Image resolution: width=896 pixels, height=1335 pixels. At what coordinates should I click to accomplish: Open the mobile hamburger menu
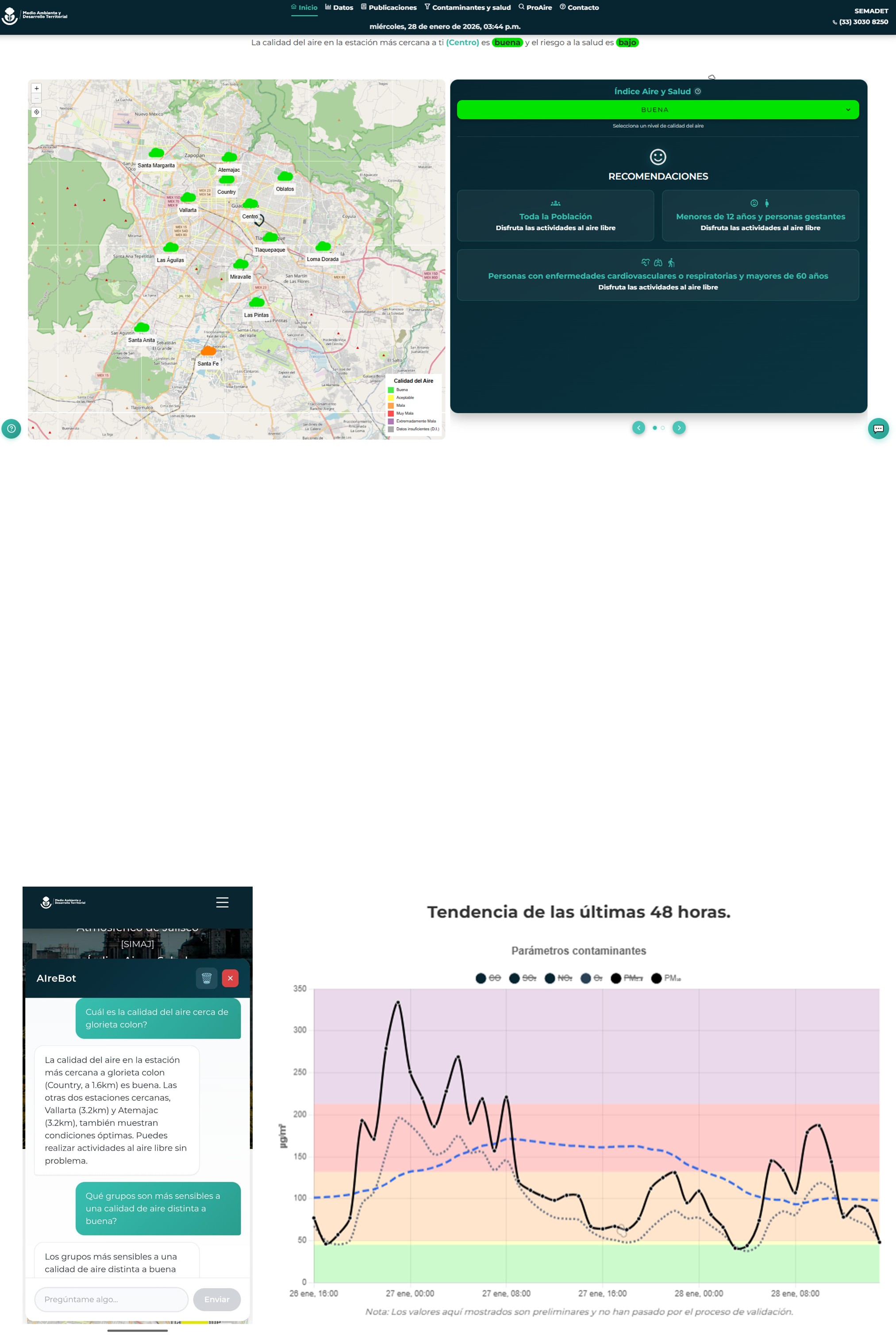222,902
